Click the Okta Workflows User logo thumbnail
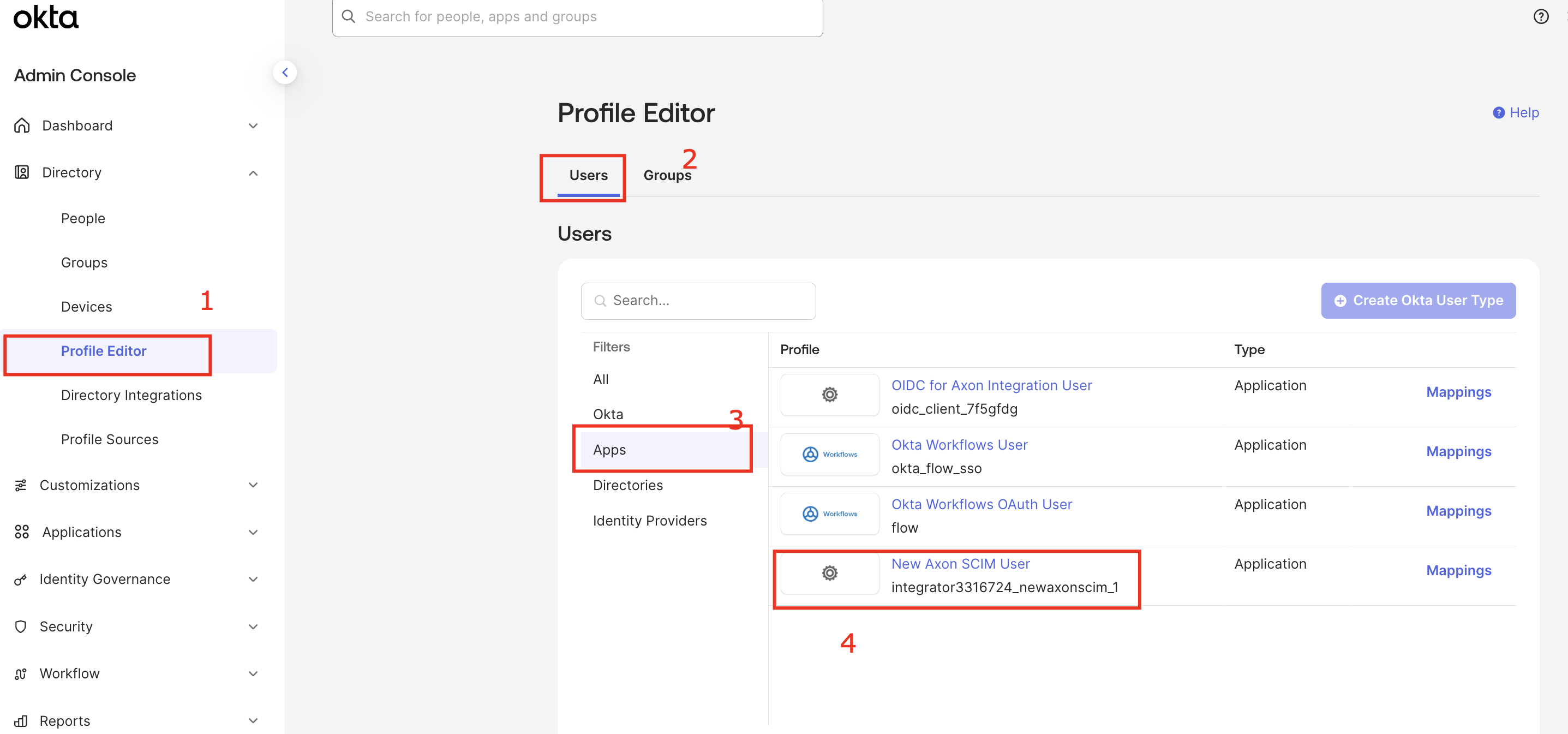 [829, 454]
